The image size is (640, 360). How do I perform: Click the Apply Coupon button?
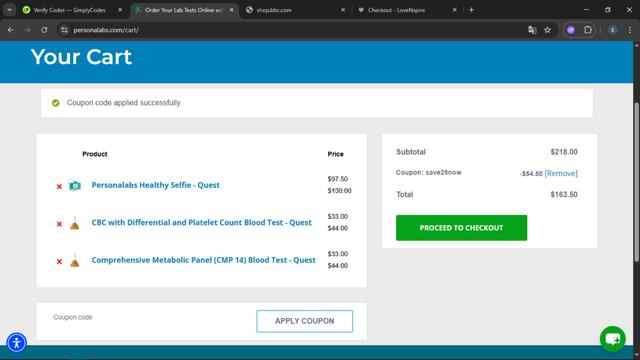tap(304, 321)
